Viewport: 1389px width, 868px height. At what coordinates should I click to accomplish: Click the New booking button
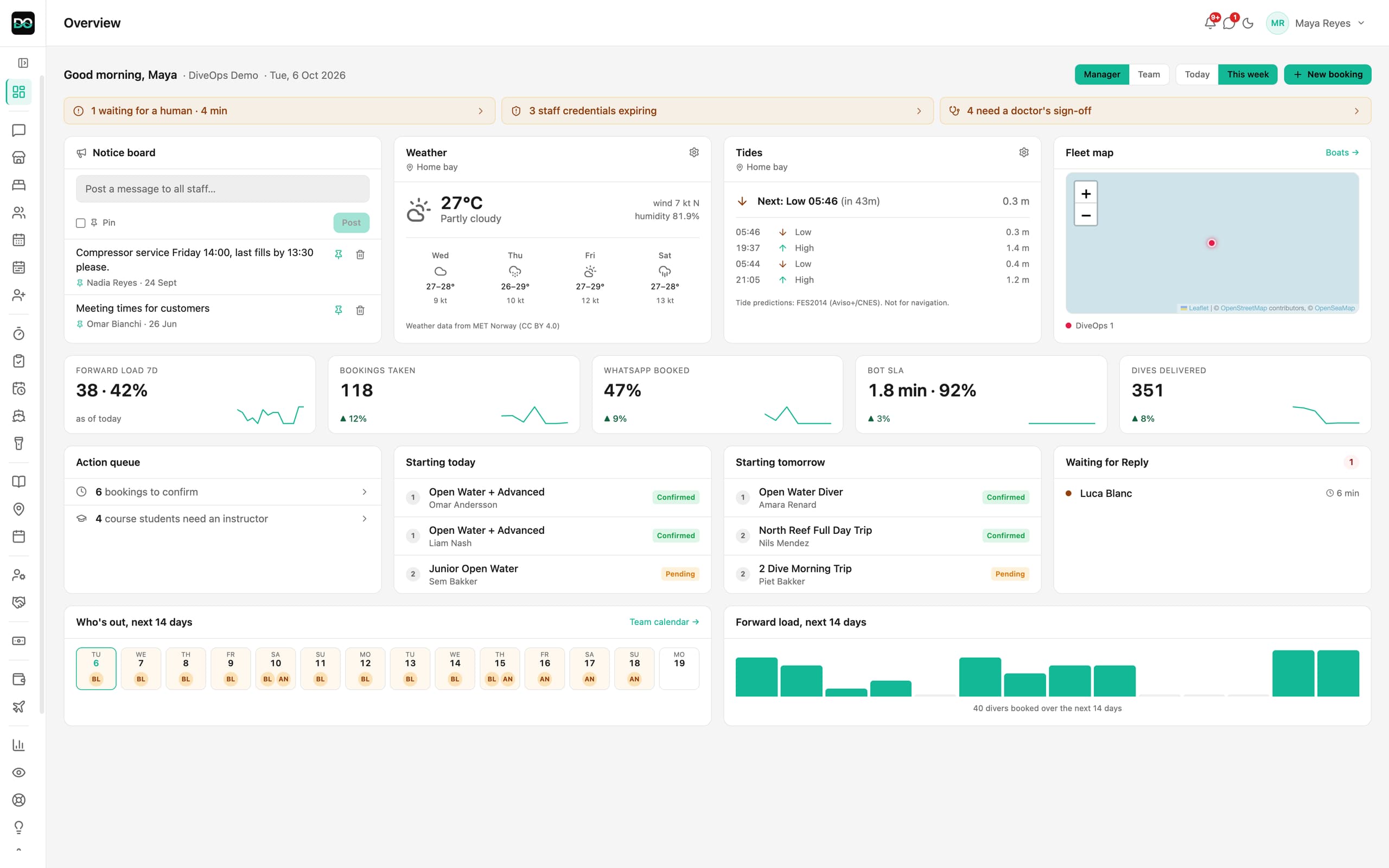[x=1327, y=74]
